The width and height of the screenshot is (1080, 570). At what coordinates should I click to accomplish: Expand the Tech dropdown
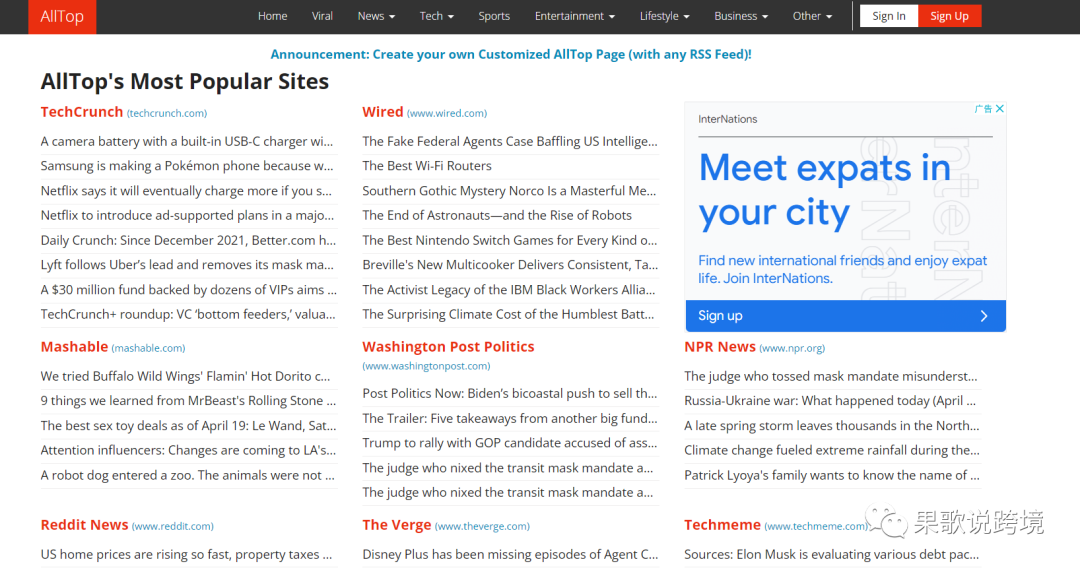tap(437, 16)
